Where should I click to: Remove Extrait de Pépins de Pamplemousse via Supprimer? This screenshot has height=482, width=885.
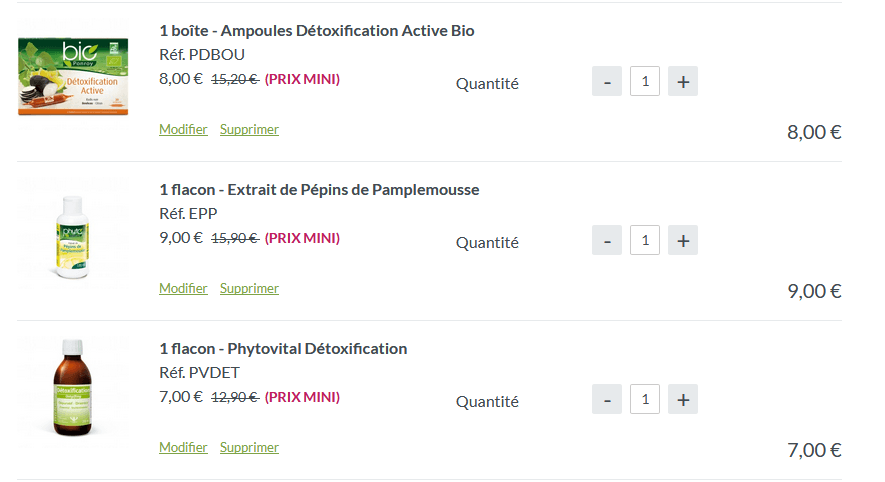point(249,288)
